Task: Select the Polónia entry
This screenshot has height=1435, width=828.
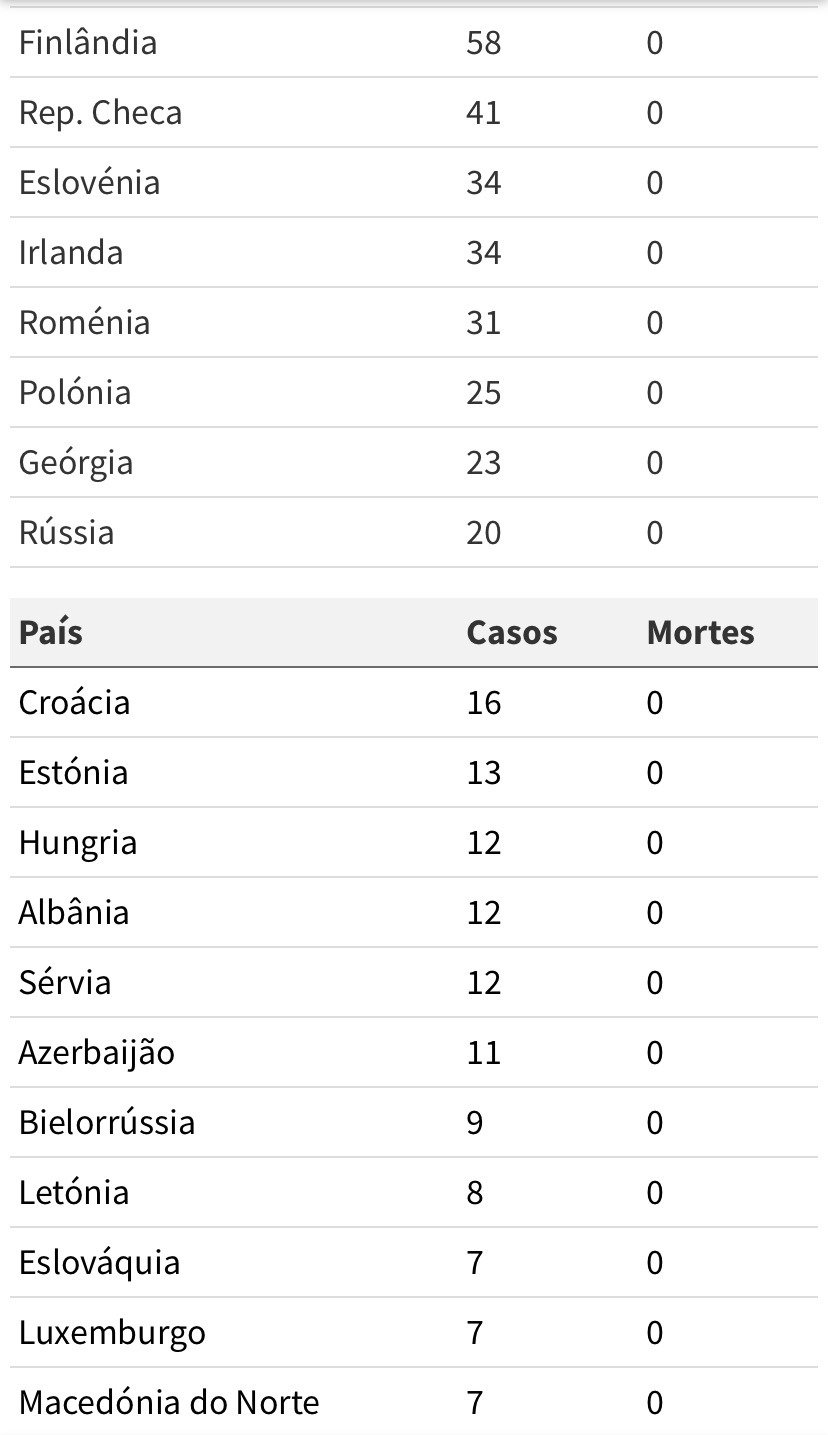Action: pyautogui.click(x=75, y=393)
